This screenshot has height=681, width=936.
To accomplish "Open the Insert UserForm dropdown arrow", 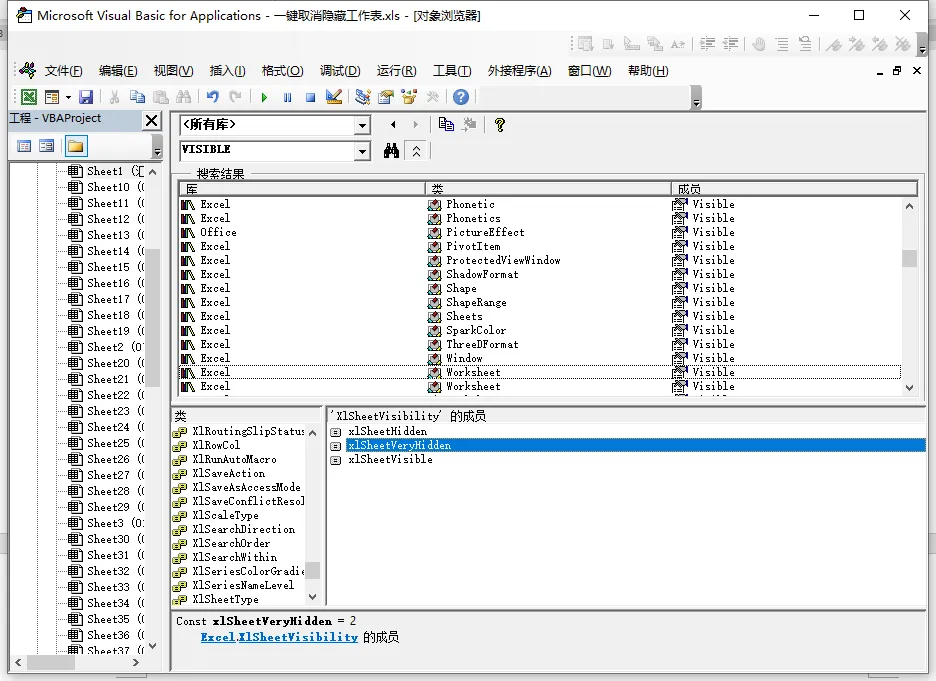I will 68,97.
